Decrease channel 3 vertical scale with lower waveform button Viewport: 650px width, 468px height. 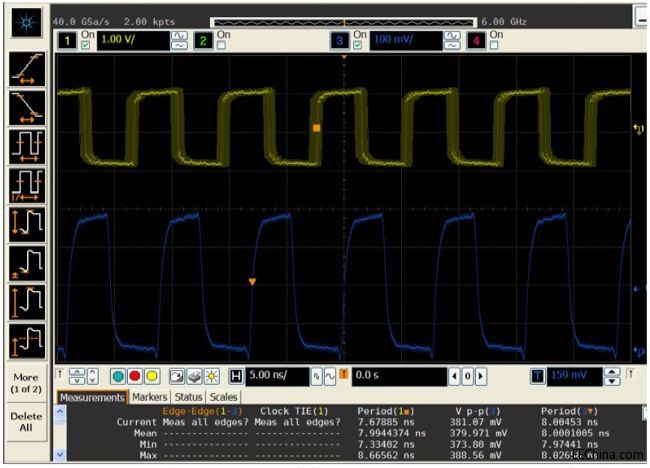pyautogui.click(x=452, y=46)
